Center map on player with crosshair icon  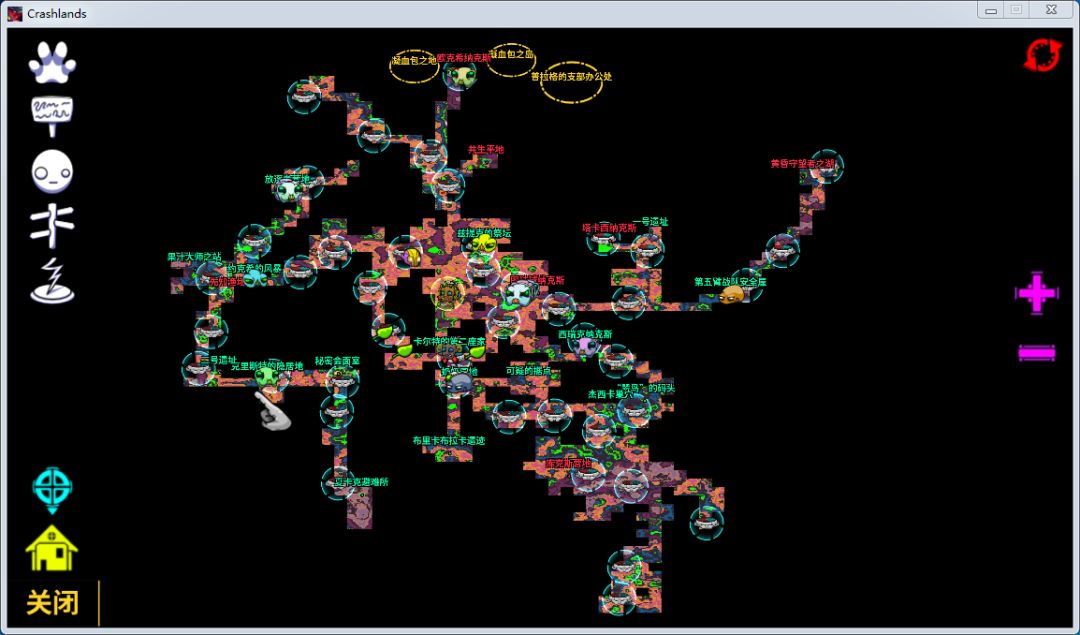pyautogui.click(x=52, y=490)
